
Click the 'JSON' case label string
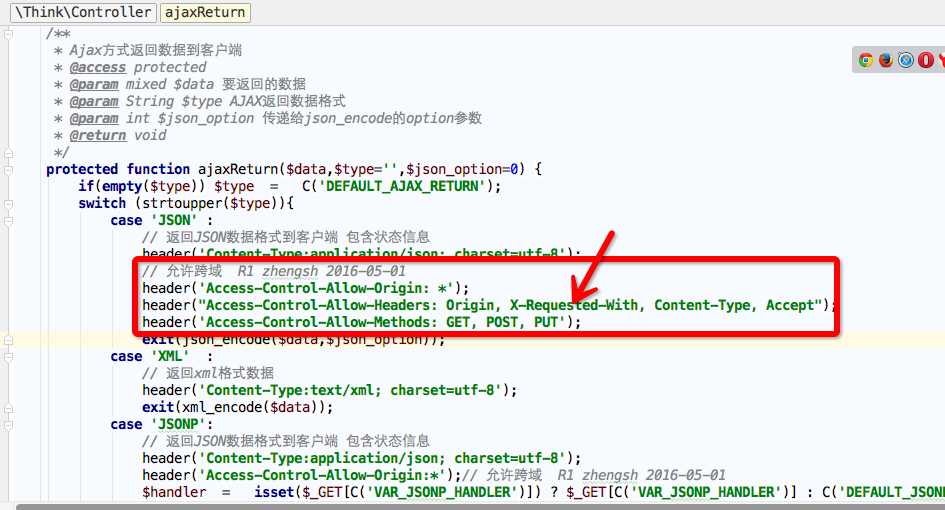pyautogui.click(x=174, y=221)
